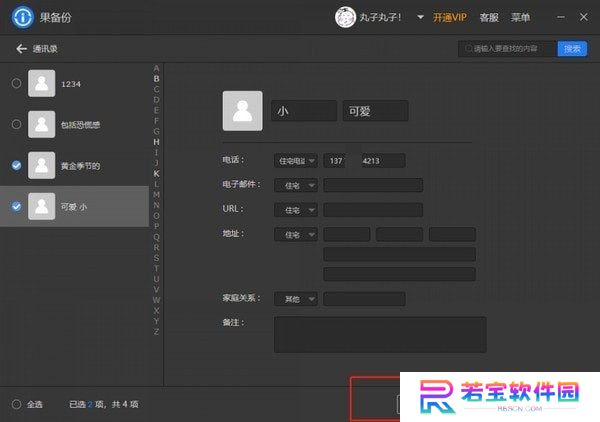Open the 客服 menu
The height and width of the screenshot is (422, 600).
[489, 17]
